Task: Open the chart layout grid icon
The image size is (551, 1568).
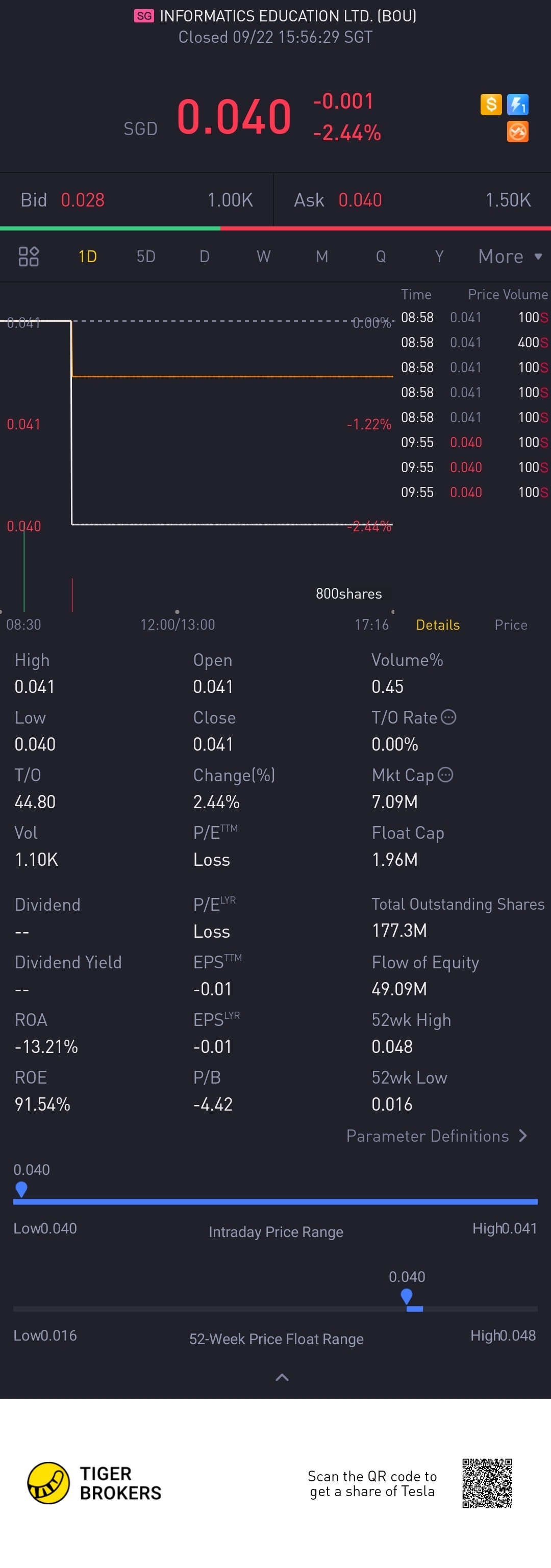Action: click(x=29, y=256)
